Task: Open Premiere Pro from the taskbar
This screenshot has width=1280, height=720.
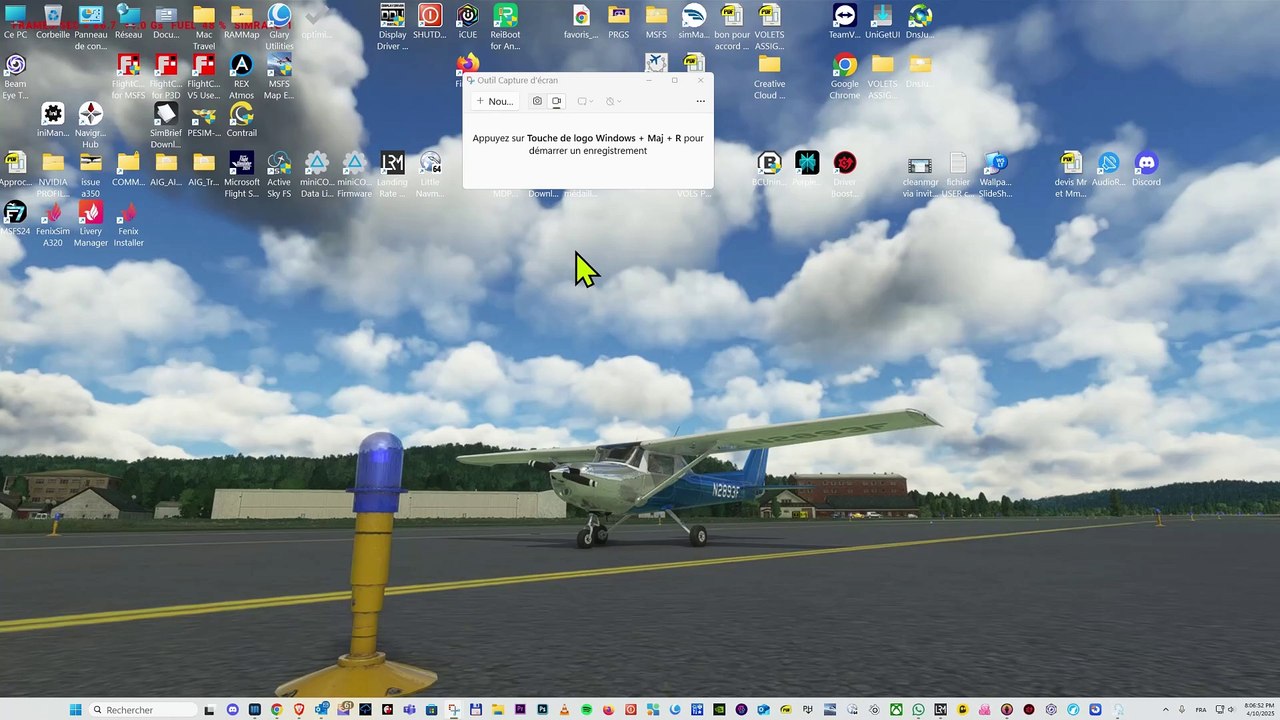Action: tap(520, 710)
